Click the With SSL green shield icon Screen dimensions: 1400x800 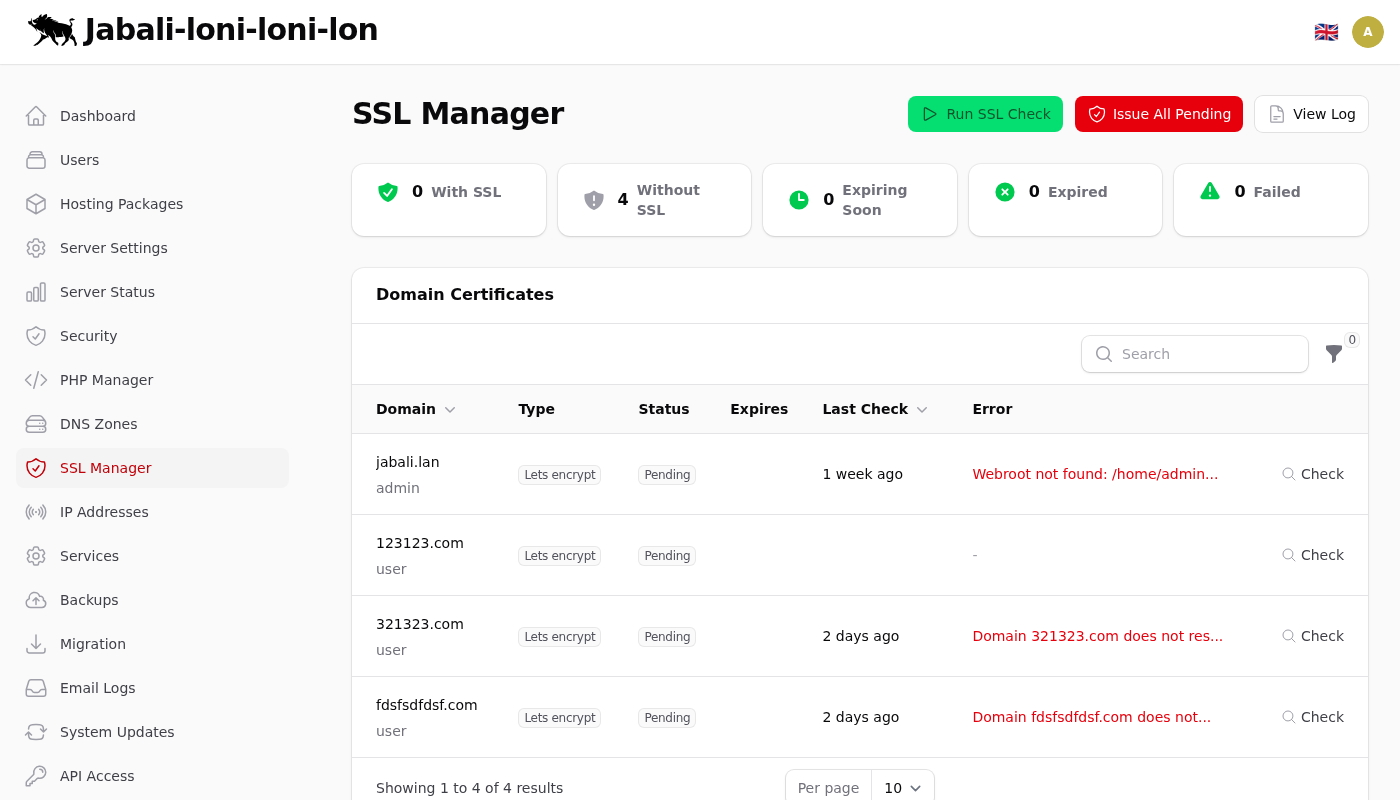(x=388, y=192)
